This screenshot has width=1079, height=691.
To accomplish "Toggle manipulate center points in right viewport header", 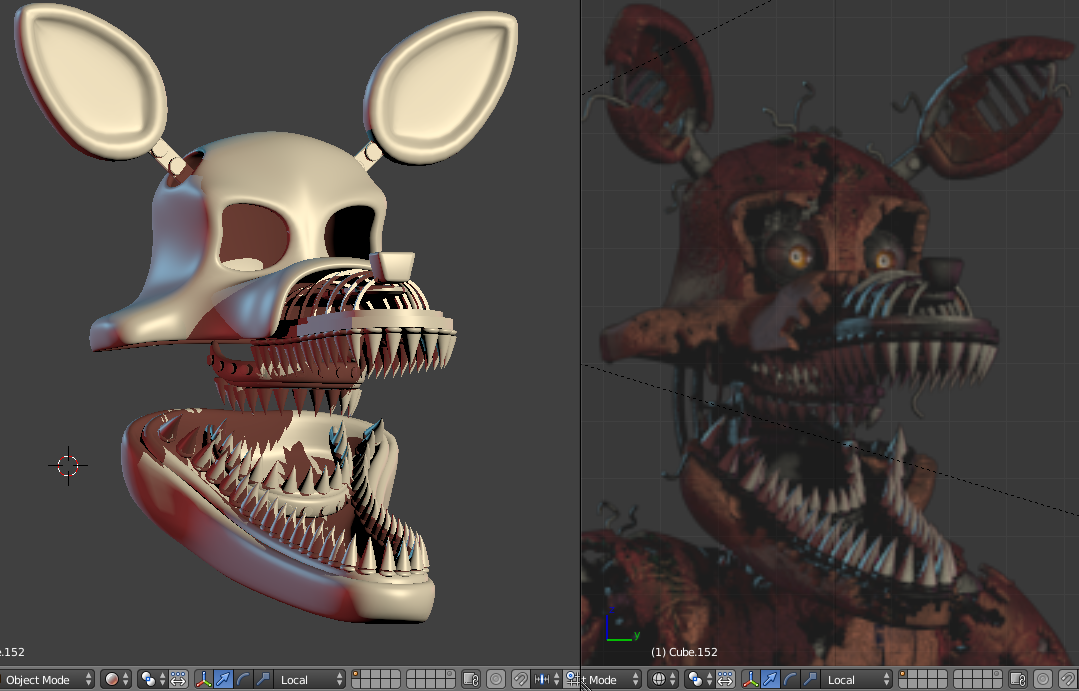I will point(725,679).
